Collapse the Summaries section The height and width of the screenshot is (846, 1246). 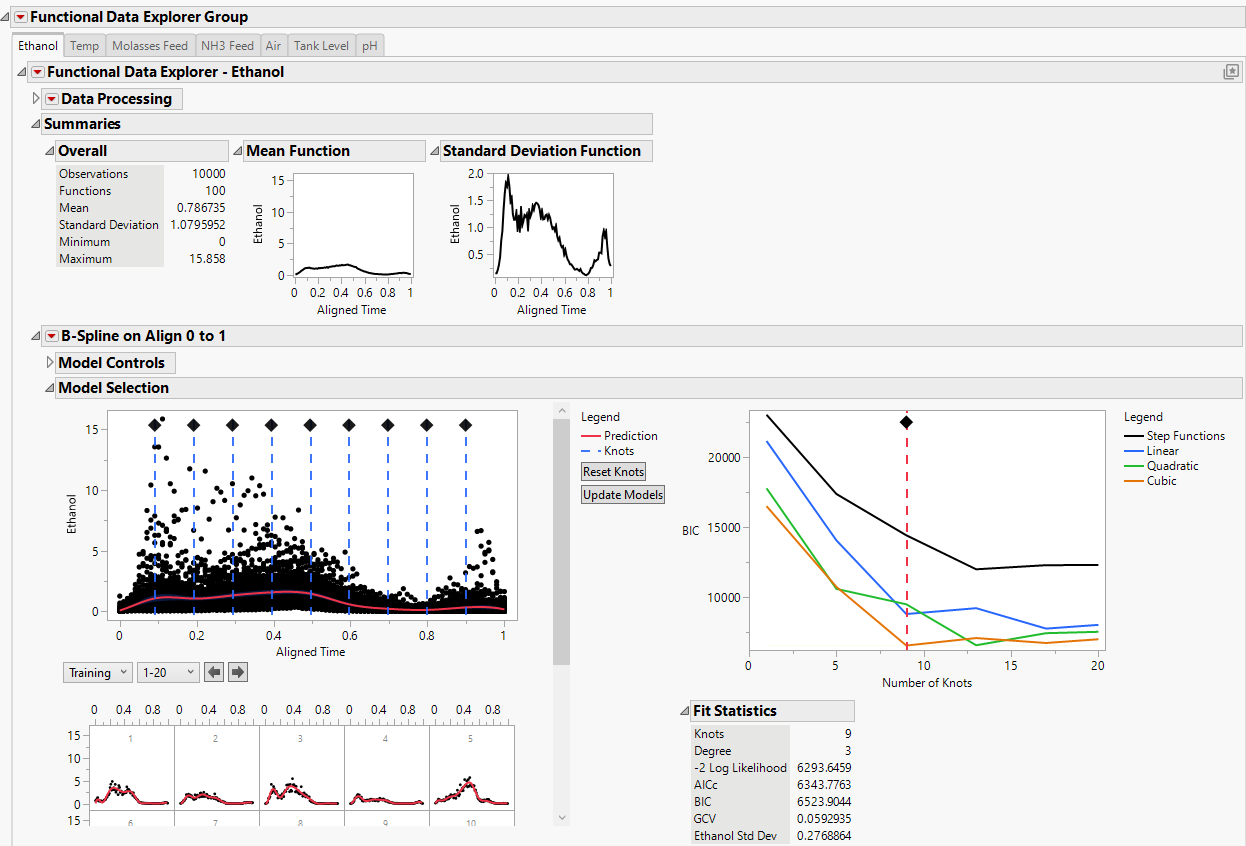click(34, 123)
